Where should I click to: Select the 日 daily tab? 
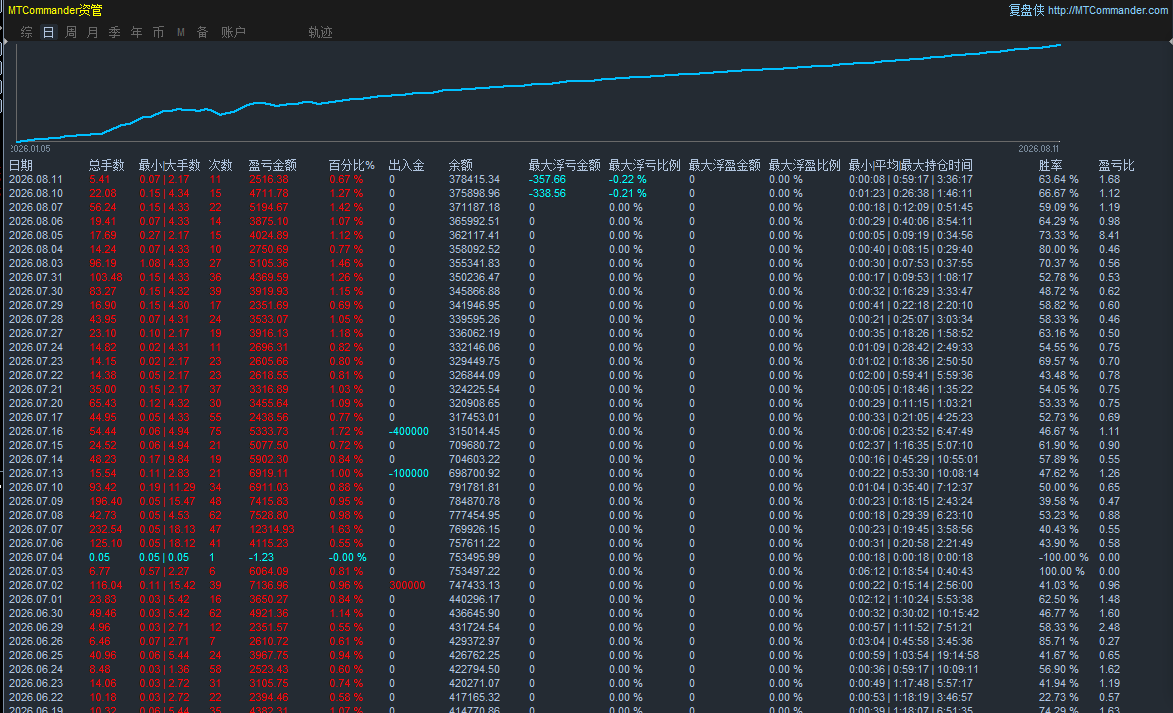49,32
